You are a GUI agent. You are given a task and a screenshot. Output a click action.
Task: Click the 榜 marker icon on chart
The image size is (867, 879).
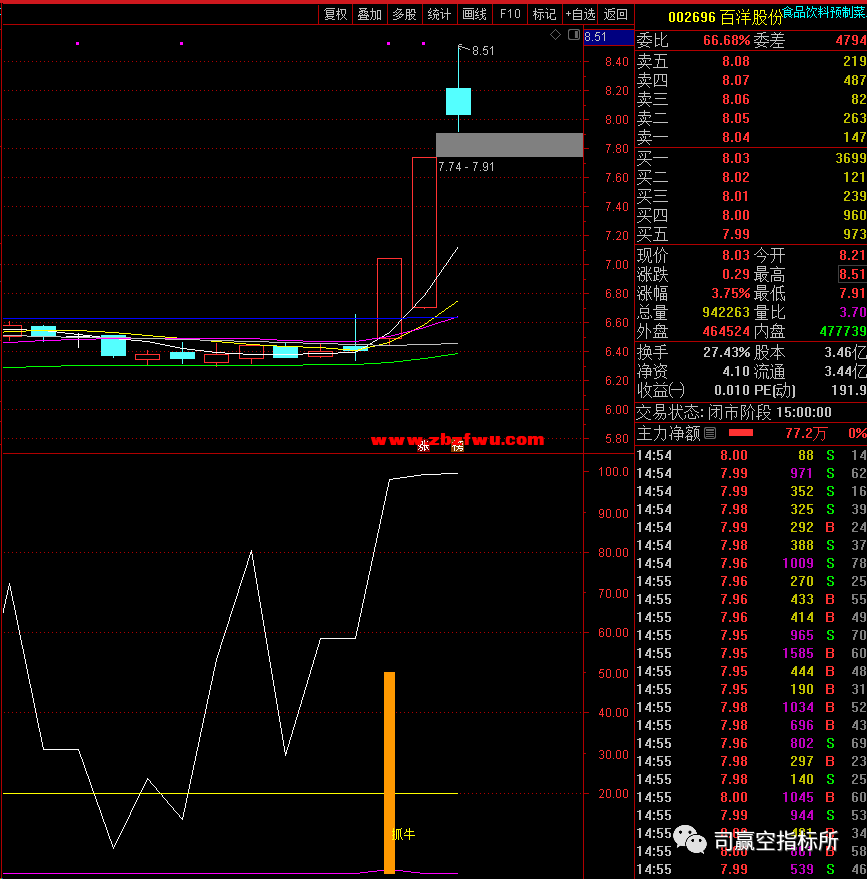click(457, 445)
